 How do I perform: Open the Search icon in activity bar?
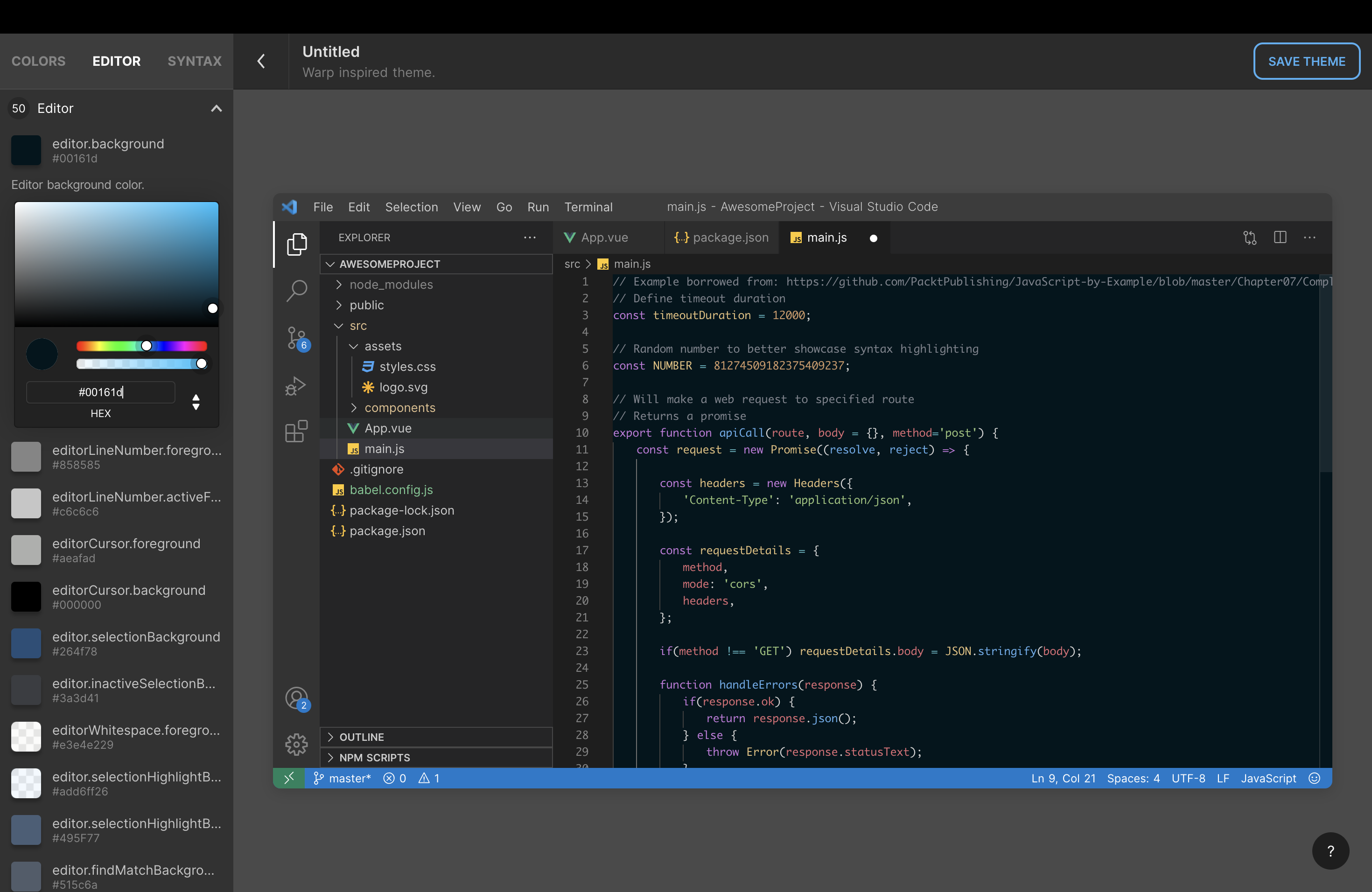tap(296, 291)
